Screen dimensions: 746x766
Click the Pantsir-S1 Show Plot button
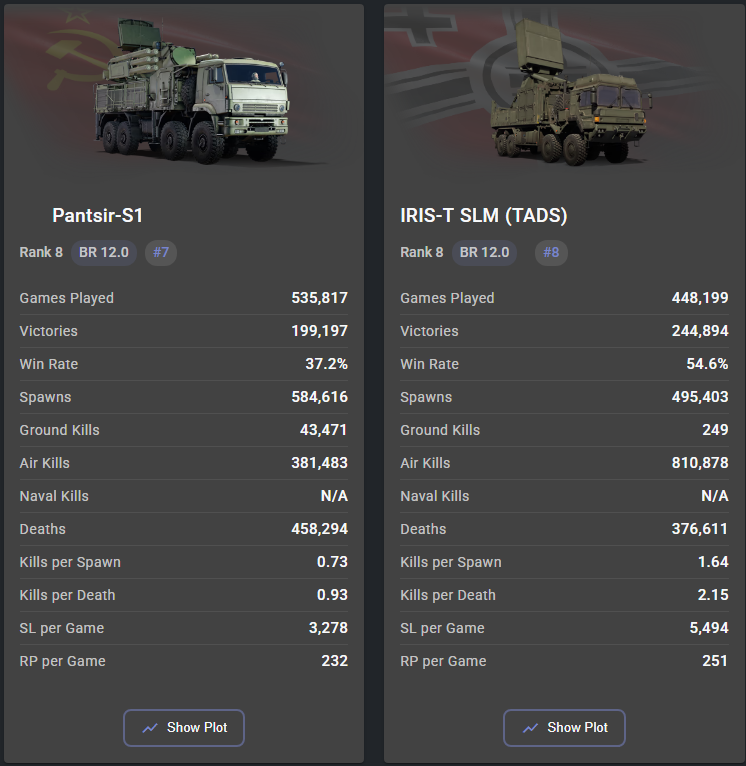pos(184,727)
